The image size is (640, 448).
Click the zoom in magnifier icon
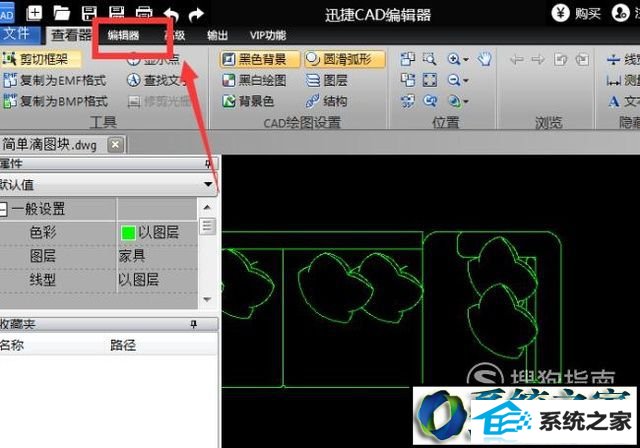pyautogui.click(x=453, y=59)
